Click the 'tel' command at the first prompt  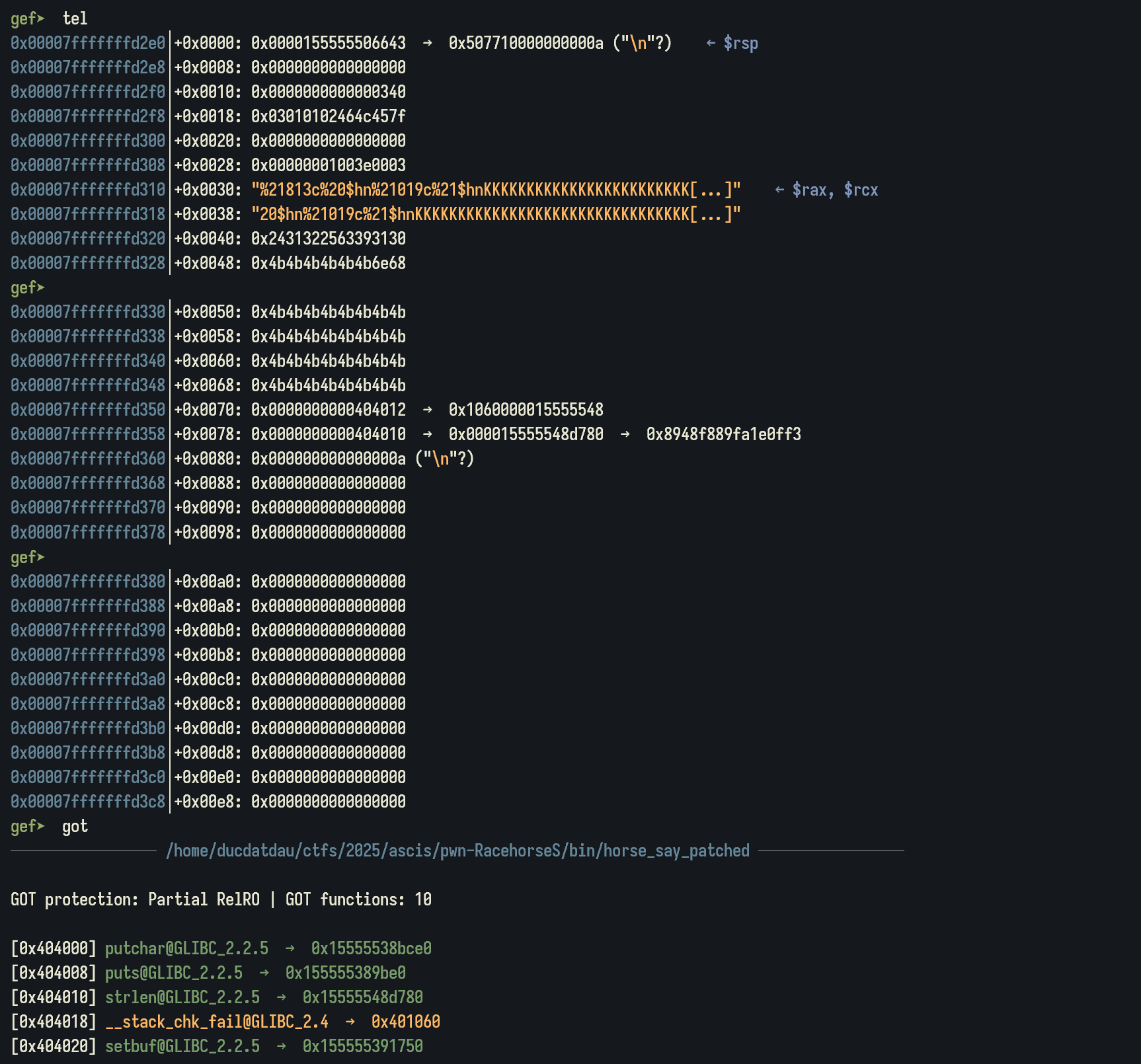click(75, 19)
